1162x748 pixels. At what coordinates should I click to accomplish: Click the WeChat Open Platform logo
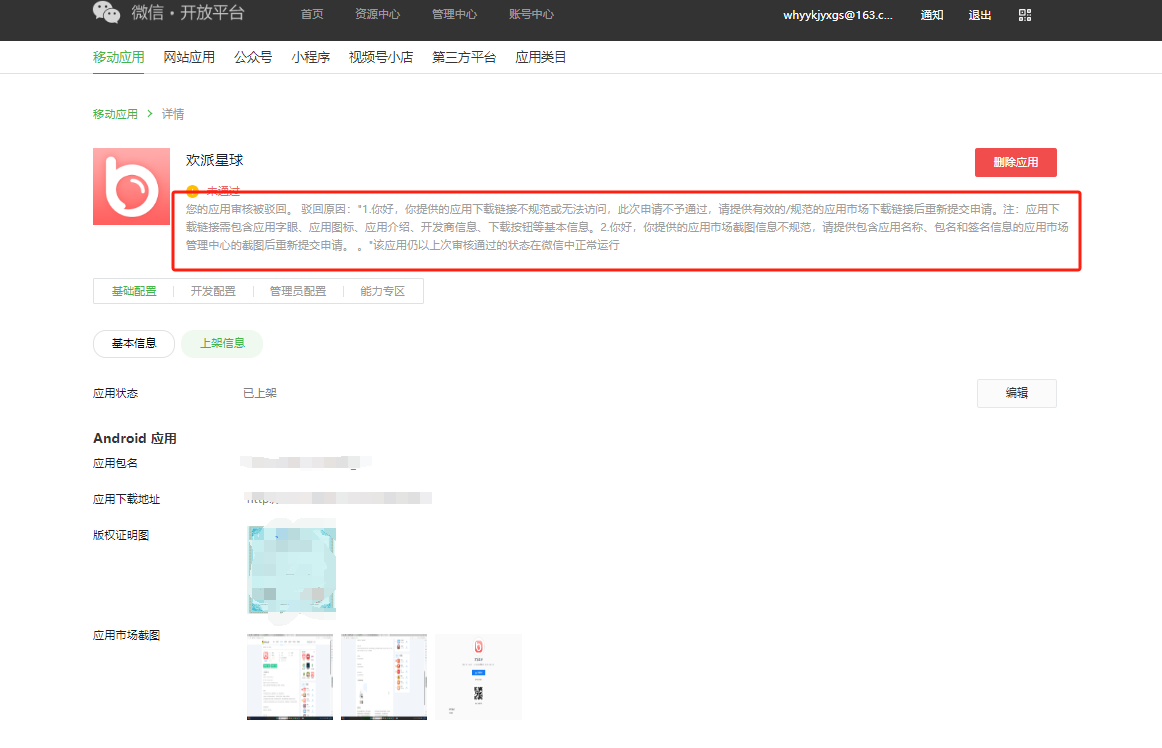pyautogui.click(x=169, y=13)
